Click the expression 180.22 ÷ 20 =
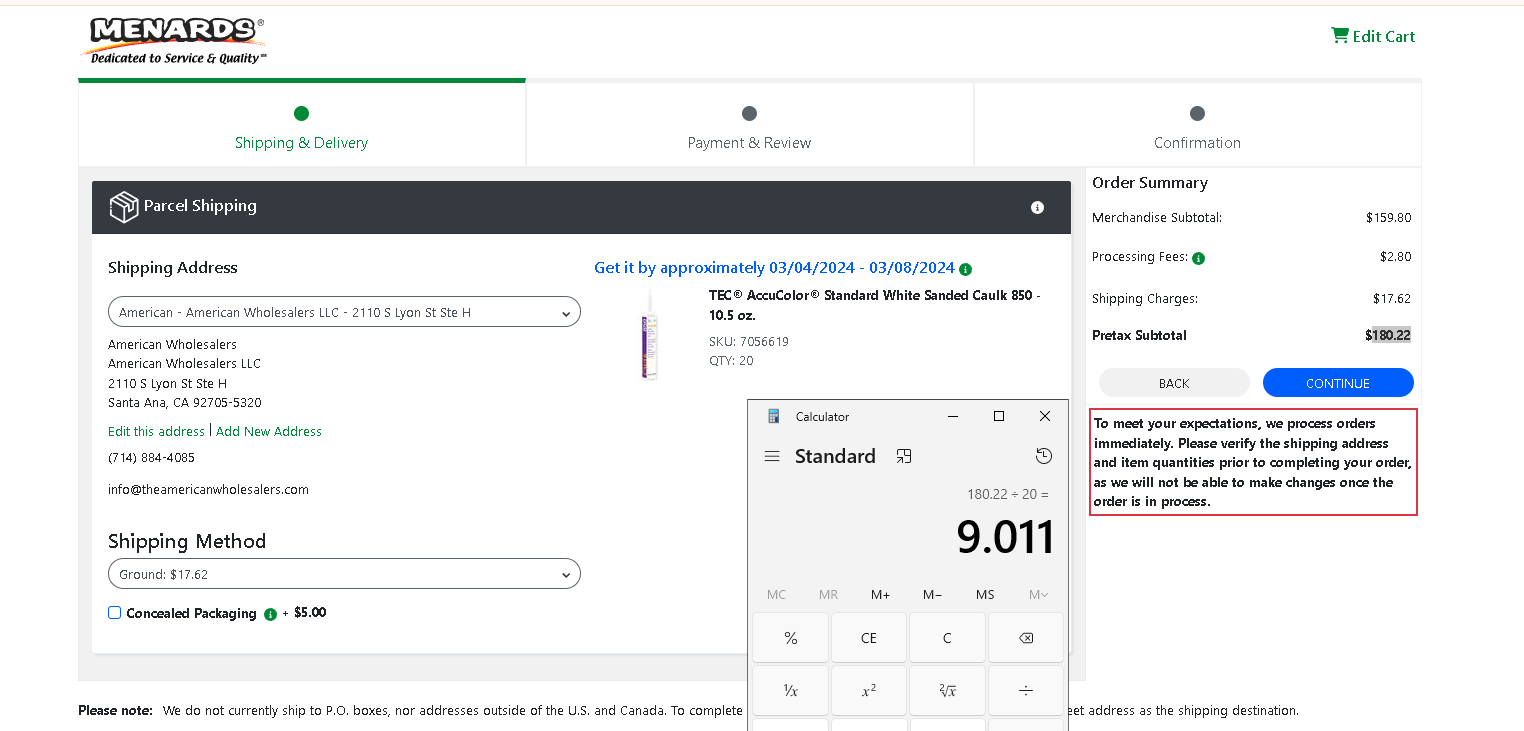This screenshot has width=1524, height=731. (x=1008, y=494)
